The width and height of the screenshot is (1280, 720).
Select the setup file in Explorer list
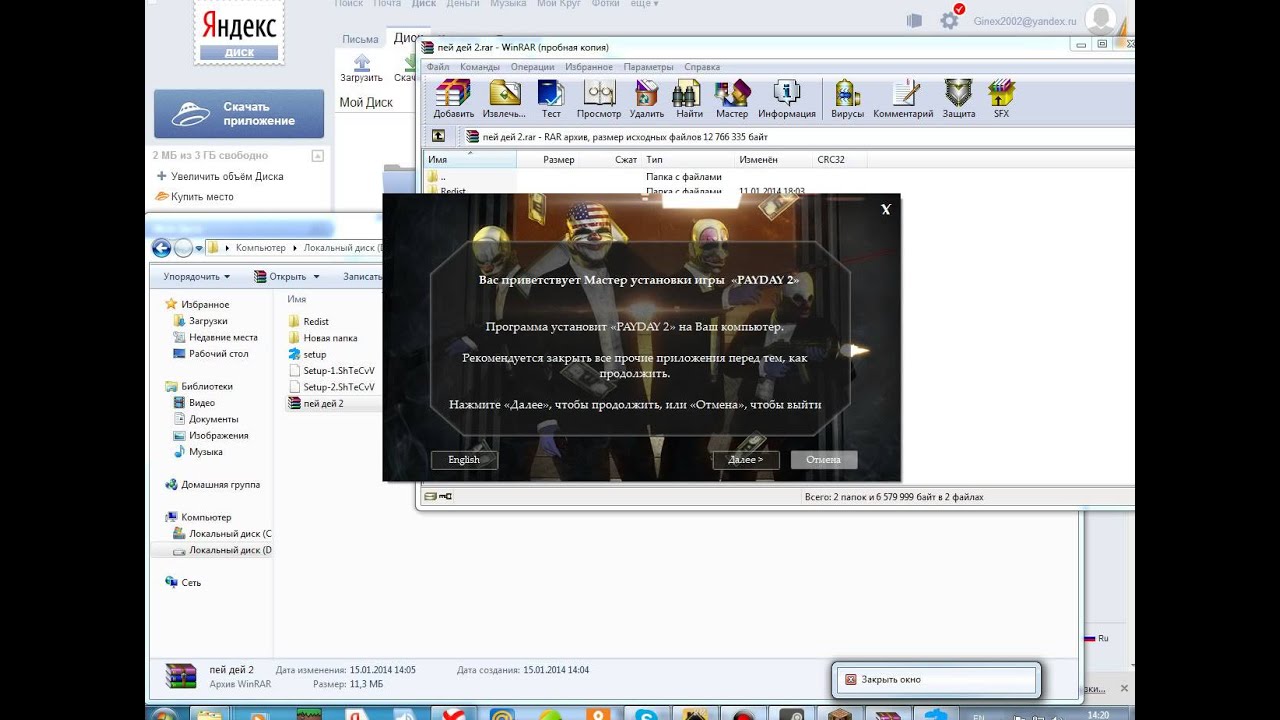pos(307,354)
